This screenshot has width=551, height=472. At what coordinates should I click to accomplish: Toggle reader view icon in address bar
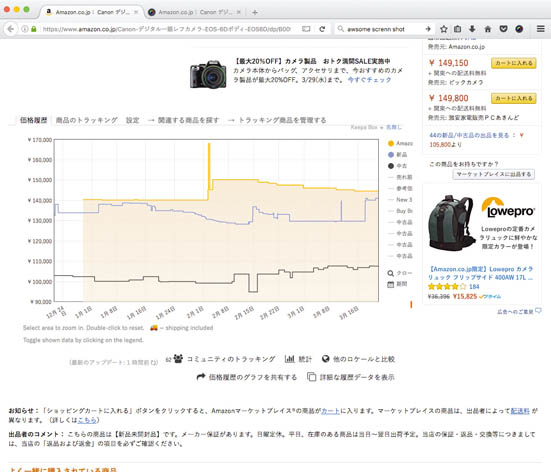[x=306, y=29]
